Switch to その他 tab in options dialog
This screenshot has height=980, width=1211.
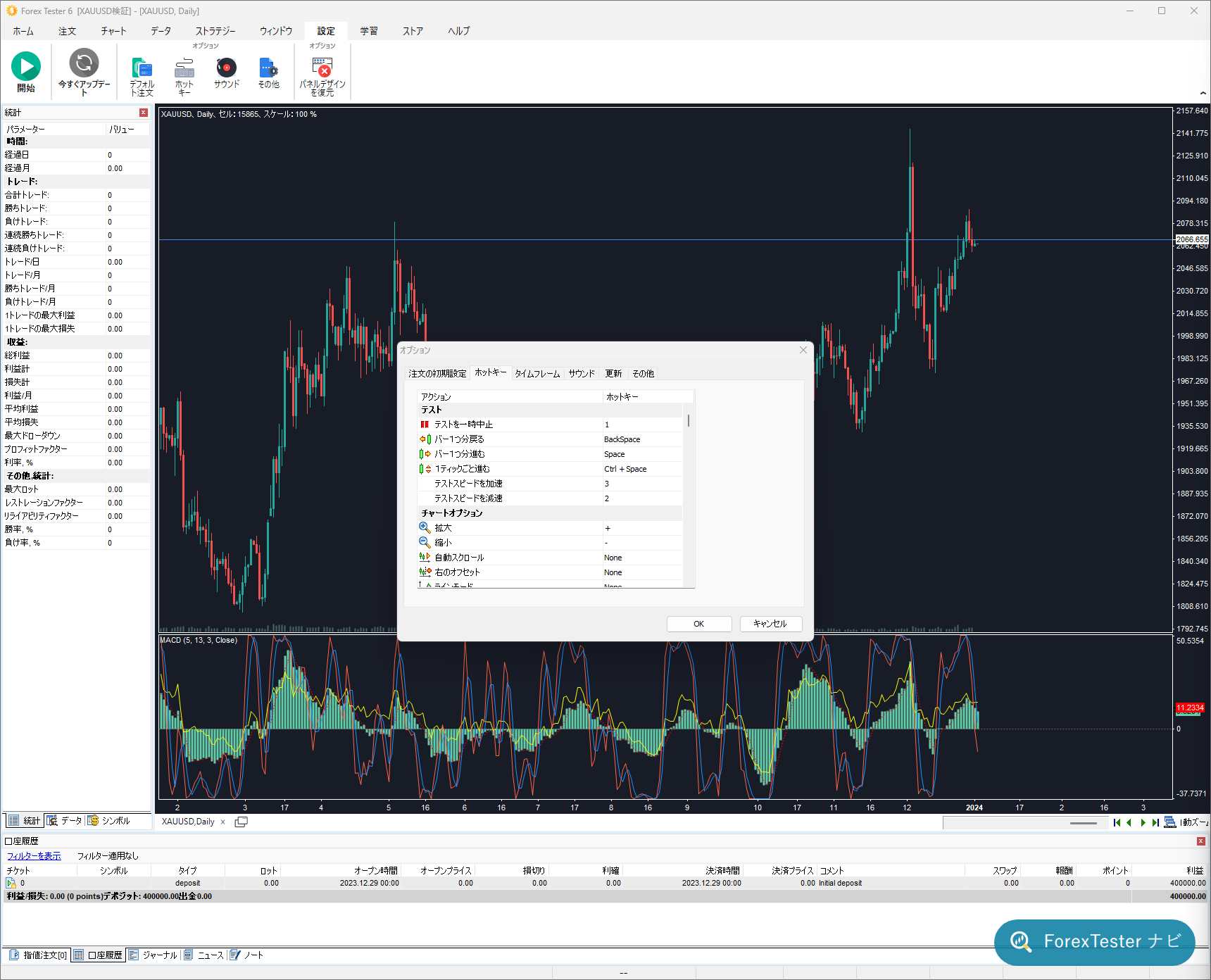click(x=643, y=374)
